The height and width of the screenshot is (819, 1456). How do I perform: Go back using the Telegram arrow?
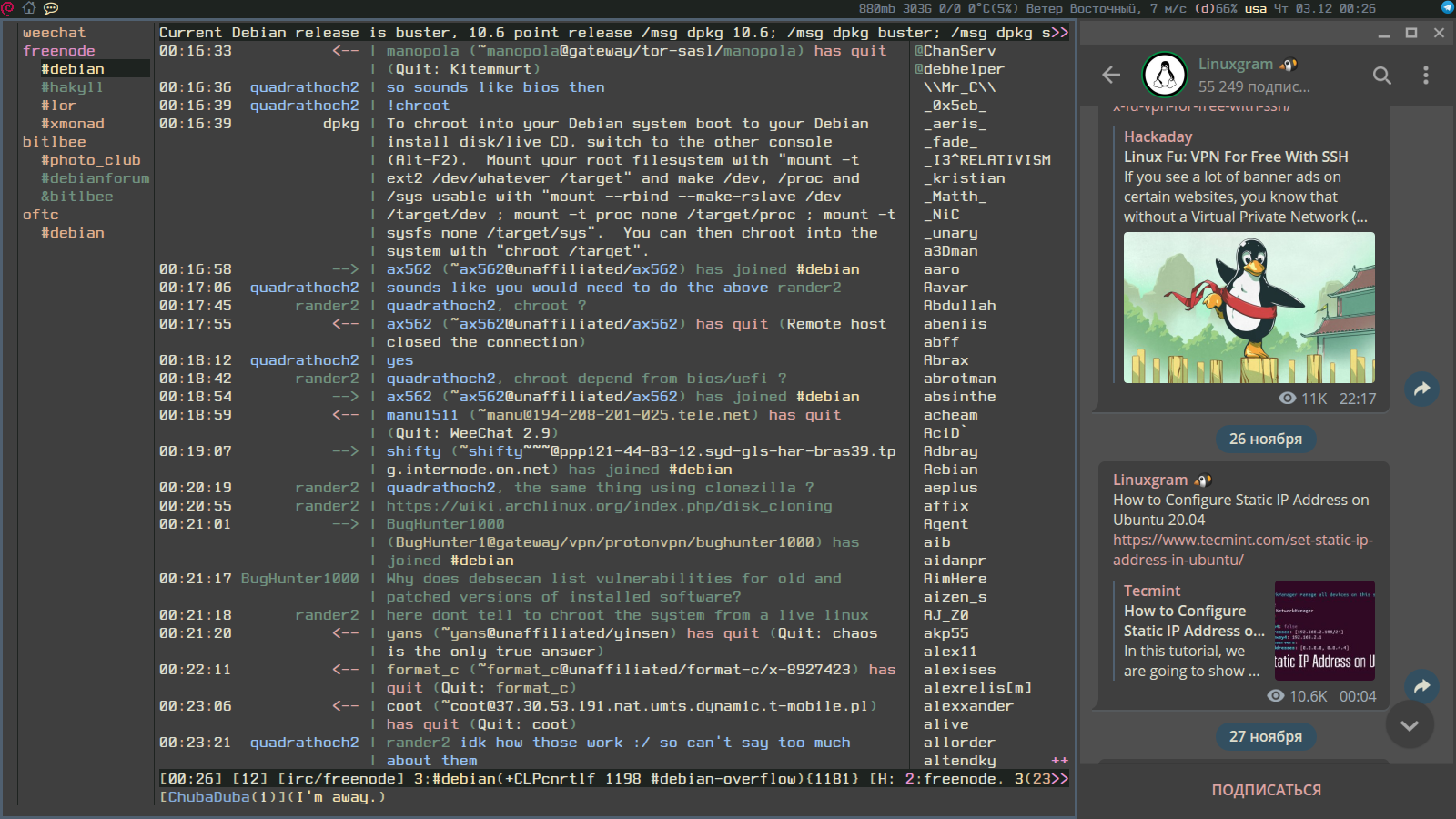click(x=1111, y=75)
